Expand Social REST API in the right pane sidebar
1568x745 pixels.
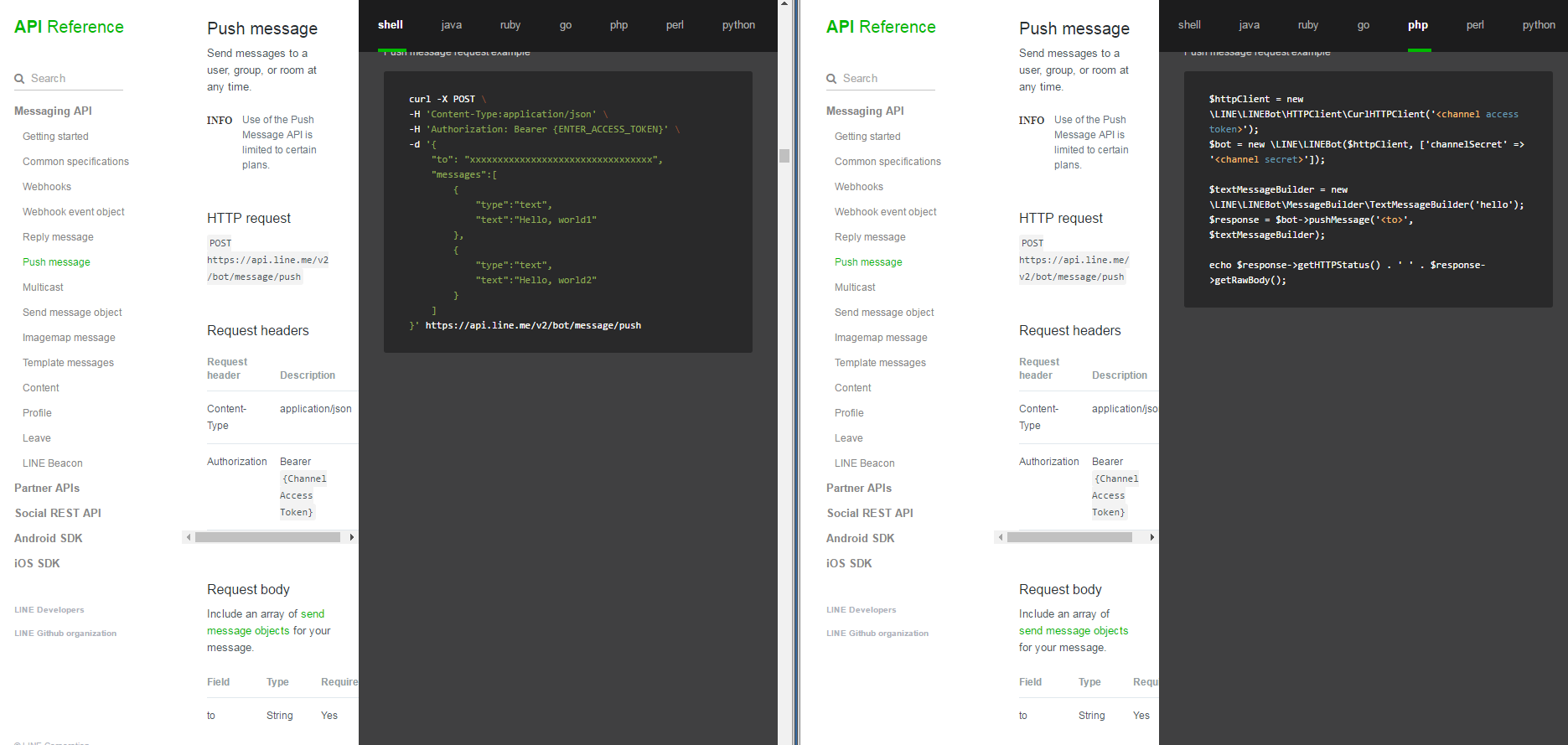pyautogui.click(x=869, y=513)
